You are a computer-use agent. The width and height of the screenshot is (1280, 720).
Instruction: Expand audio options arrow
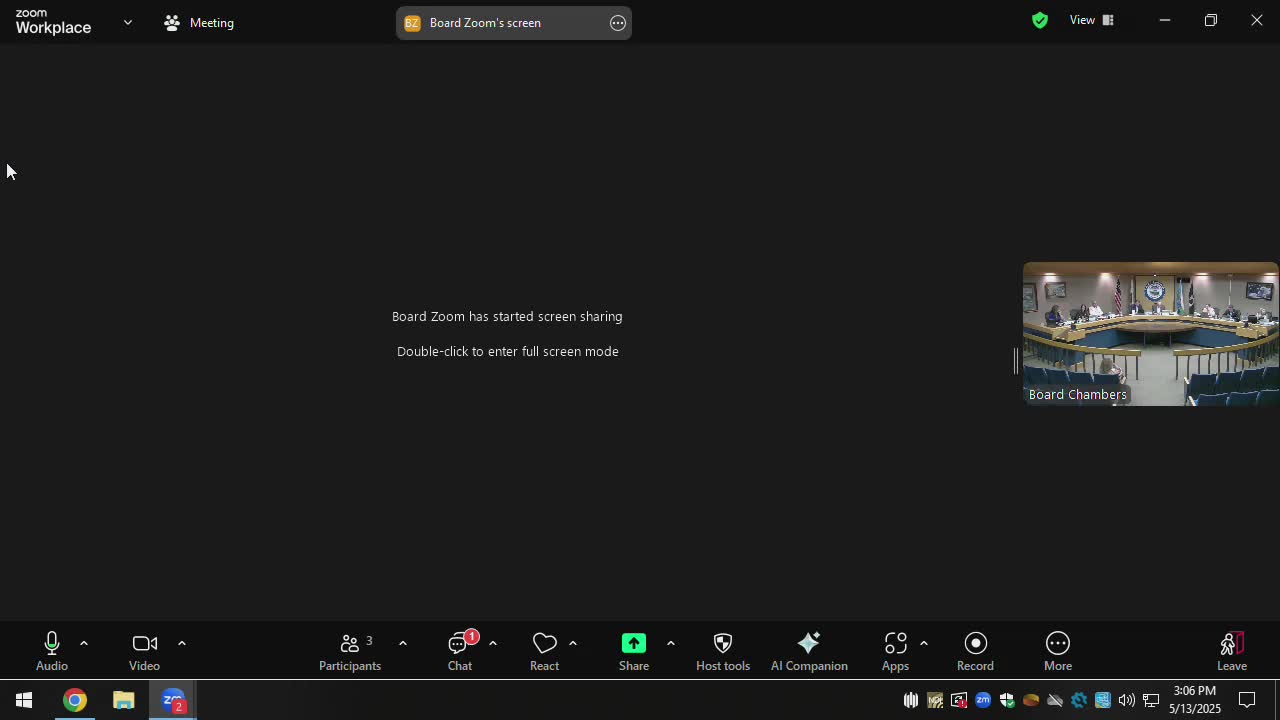coord(84,643)
